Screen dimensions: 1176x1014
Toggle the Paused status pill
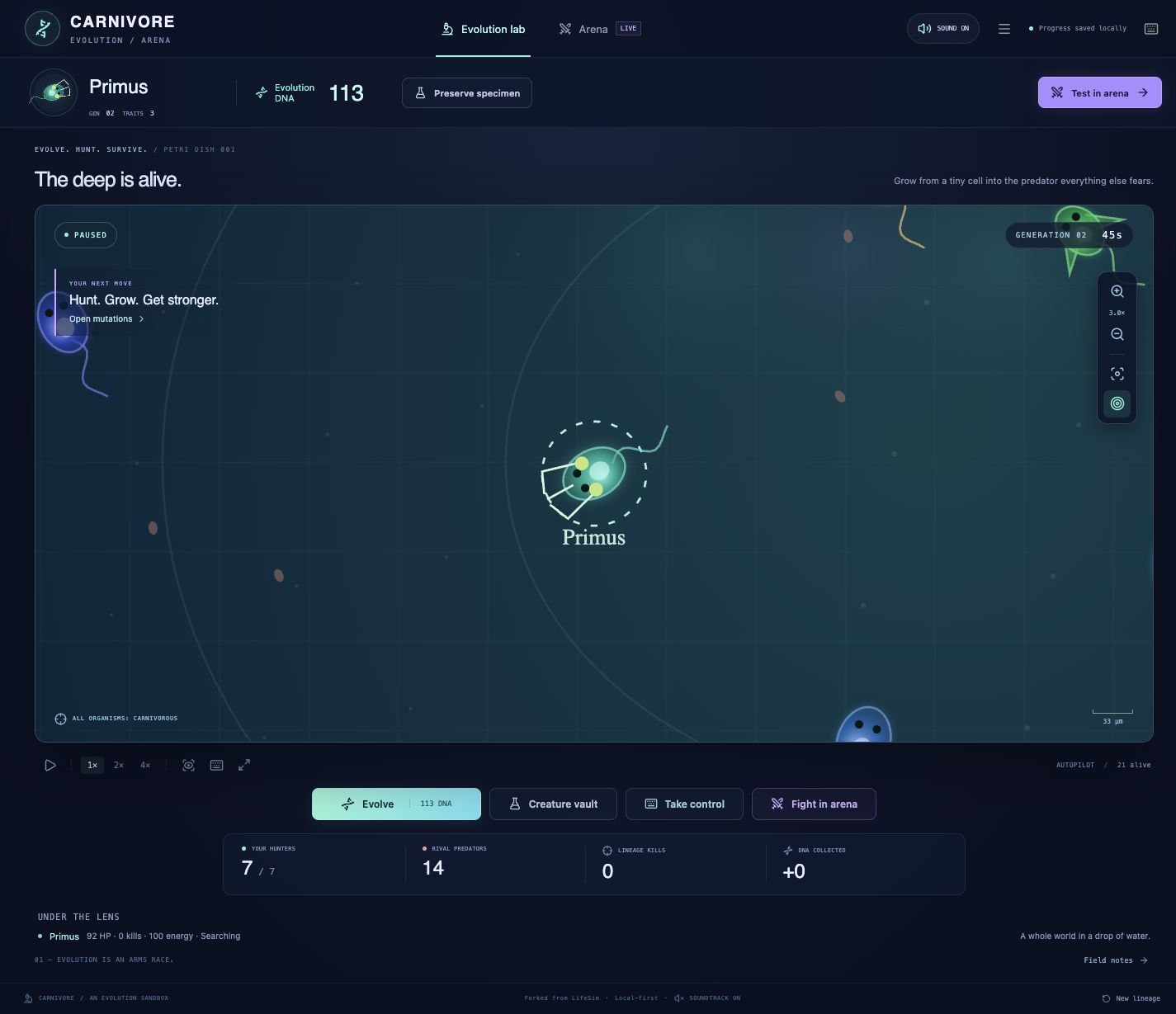coord(86,235)
